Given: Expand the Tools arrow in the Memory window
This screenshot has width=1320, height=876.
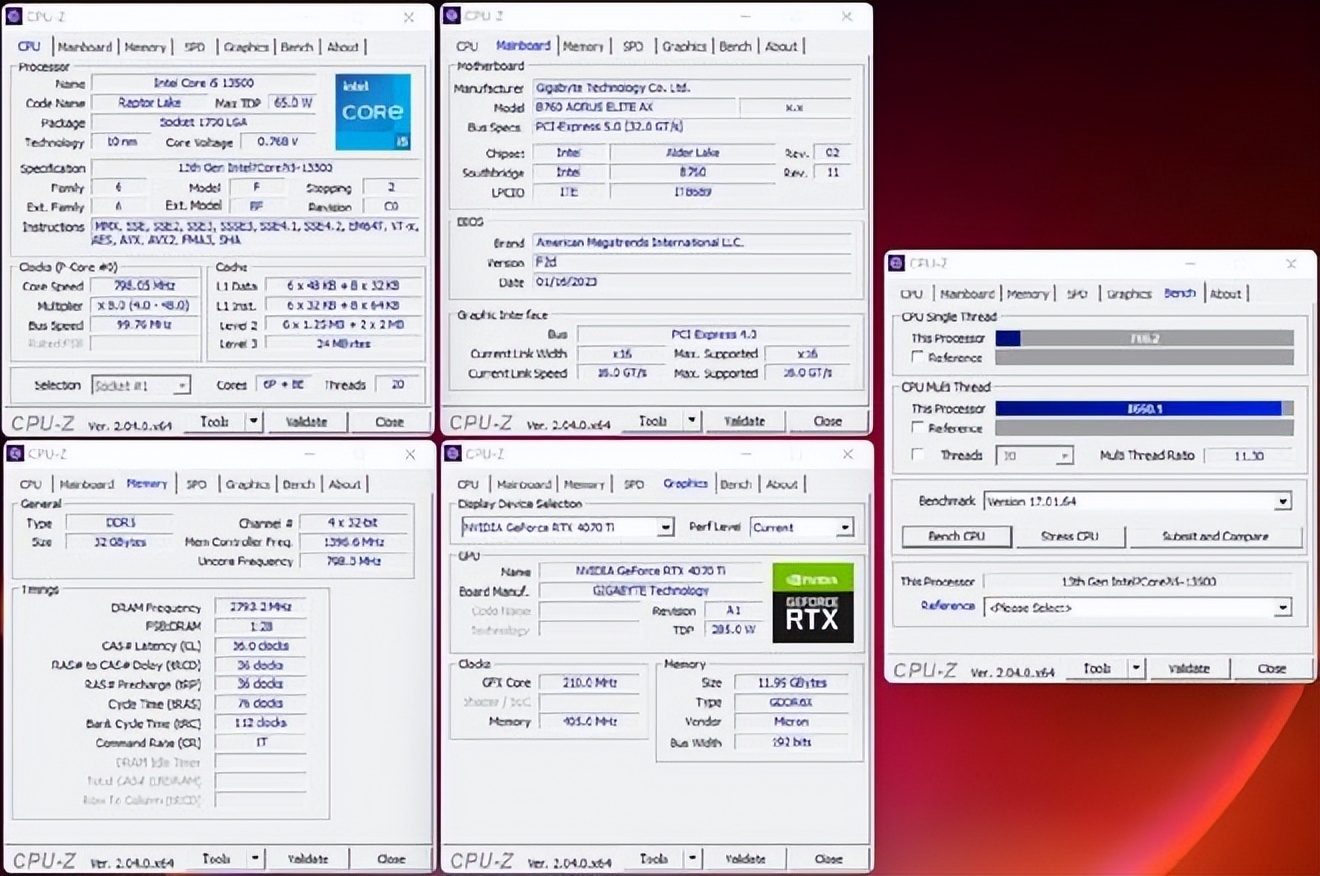Looking at the screenshot, I should [x=255, y=858].
